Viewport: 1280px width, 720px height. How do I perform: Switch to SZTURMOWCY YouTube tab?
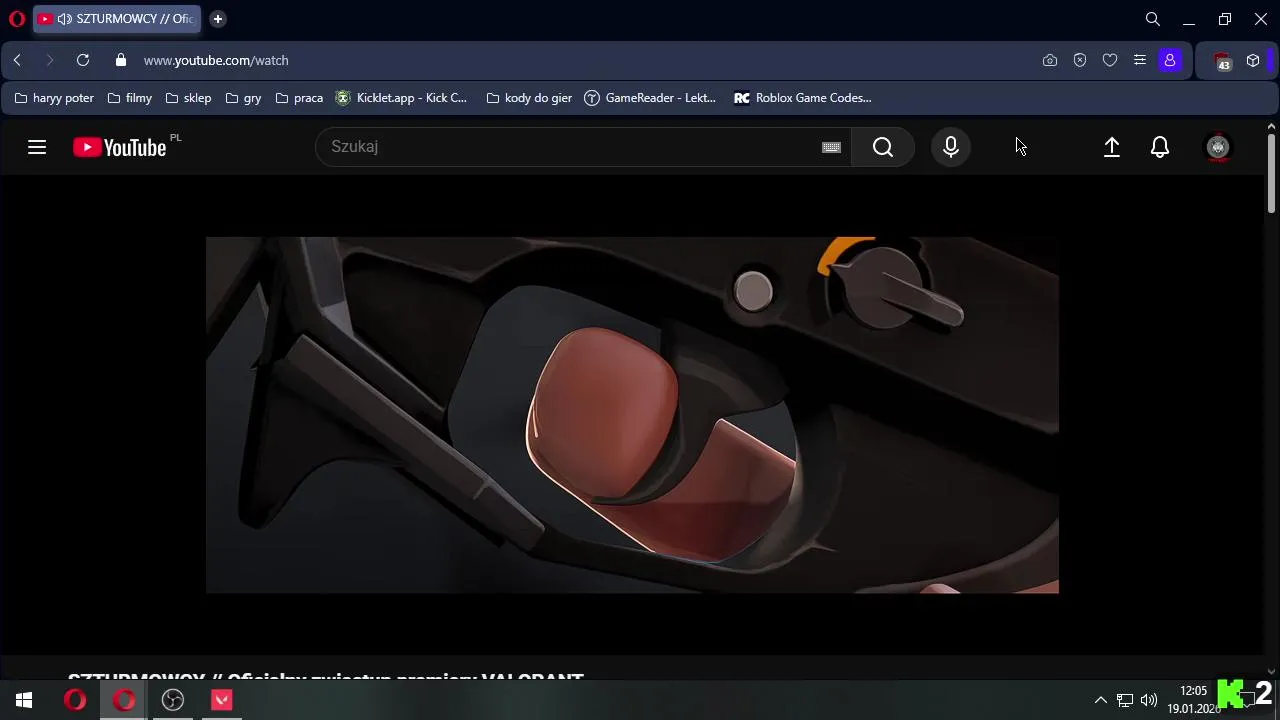point(117,19)
